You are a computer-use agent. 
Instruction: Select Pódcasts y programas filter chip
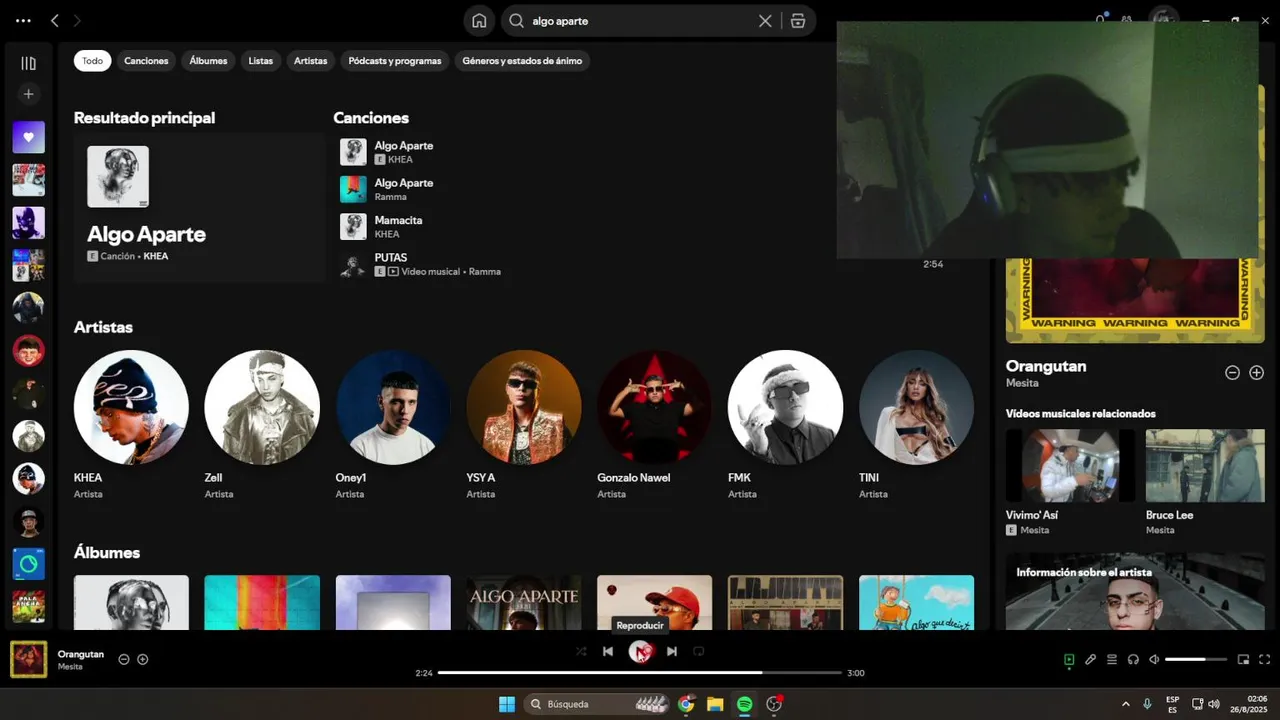tap(395, 61)
